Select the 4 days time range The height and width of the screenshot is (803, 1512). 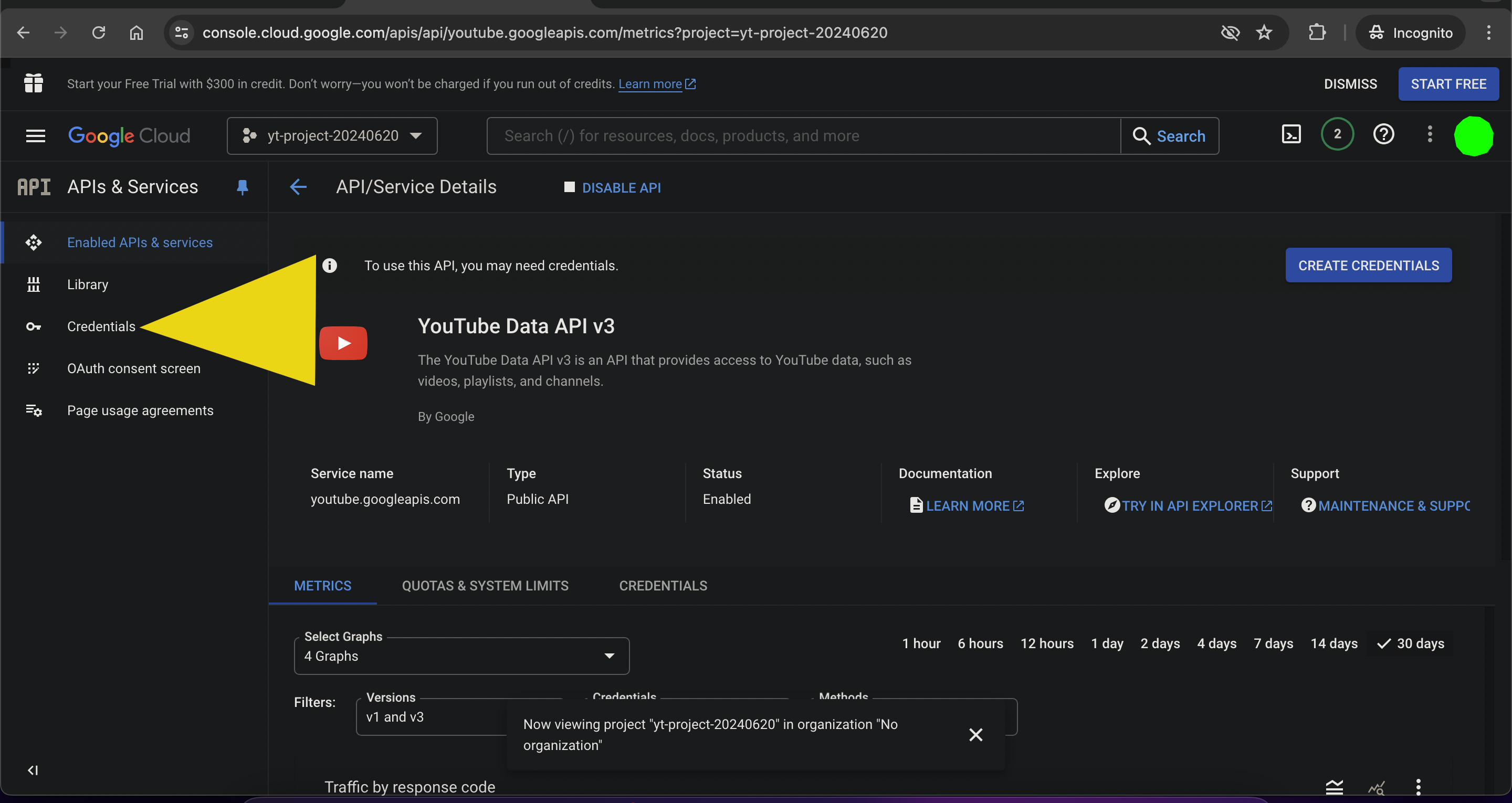pyautogui.click(x=1217, y=643)
